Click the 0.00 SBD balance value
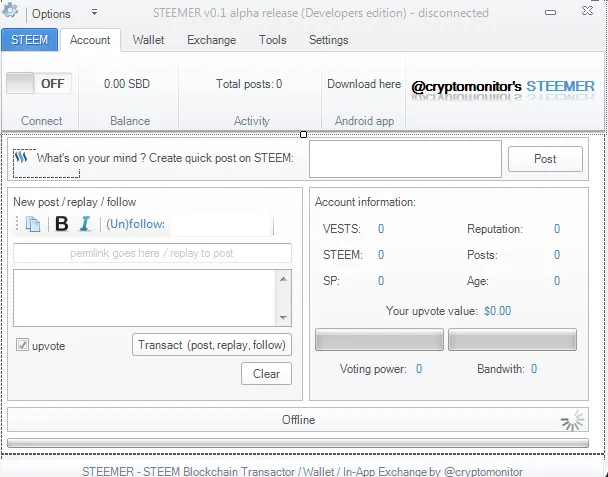Screen dimensions: 608x477 127,84
